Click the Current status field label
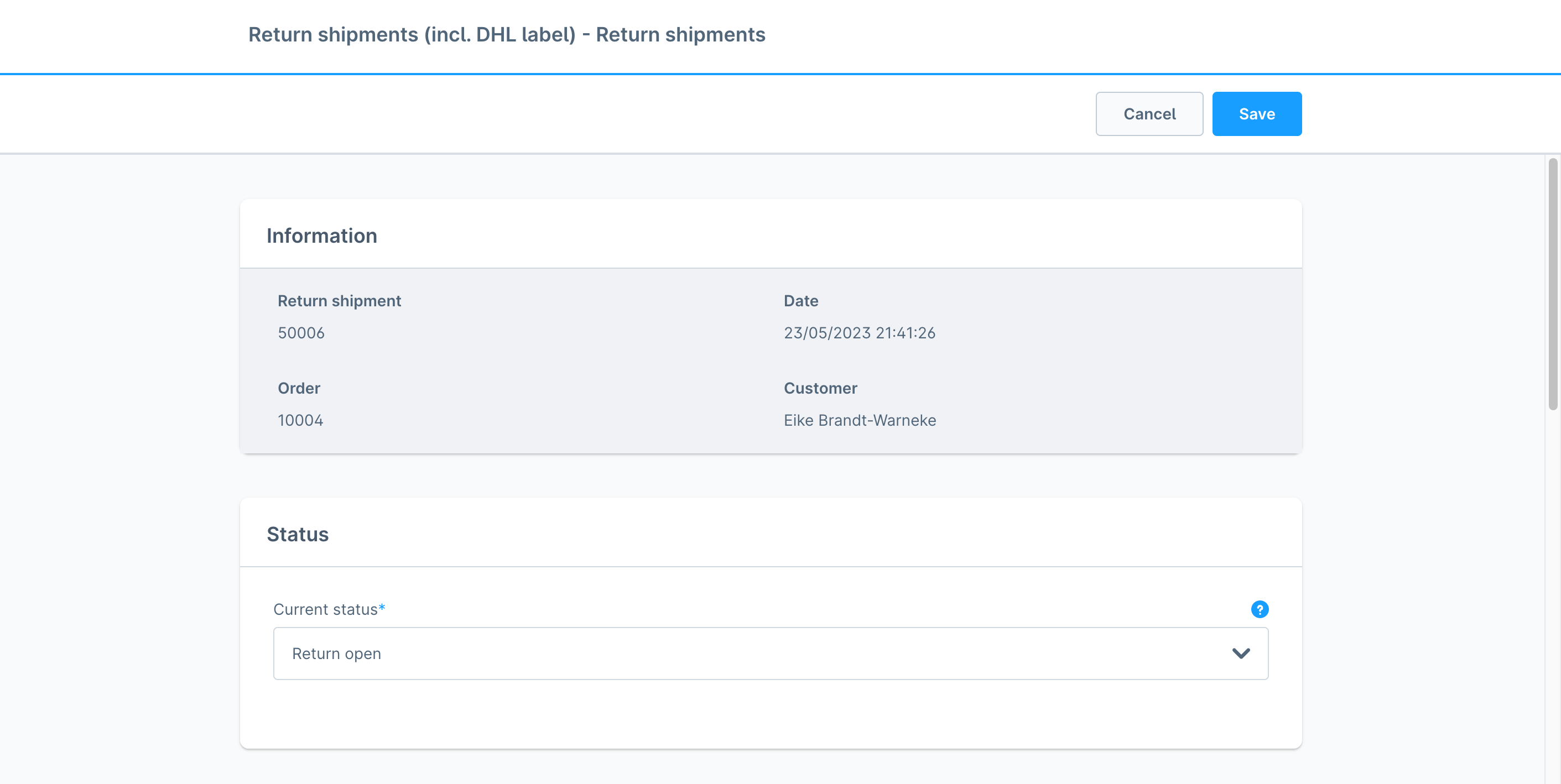Image resolution: width=1561 pixels, height=784 pixels. pyautogui.click(x=329, y=609)
